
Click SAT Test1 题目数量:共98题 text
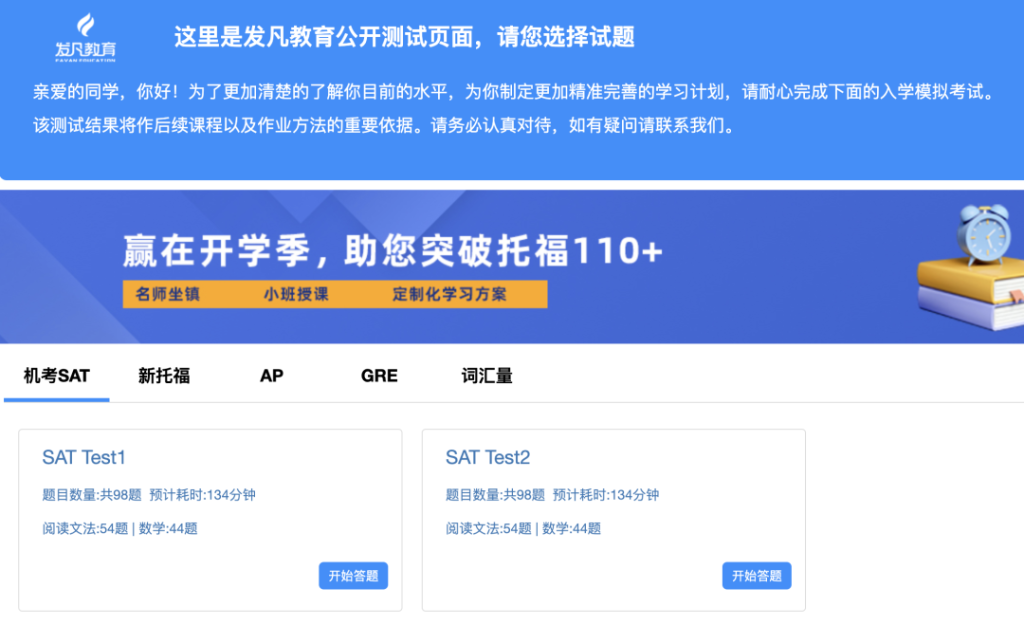tap(92, 495)
